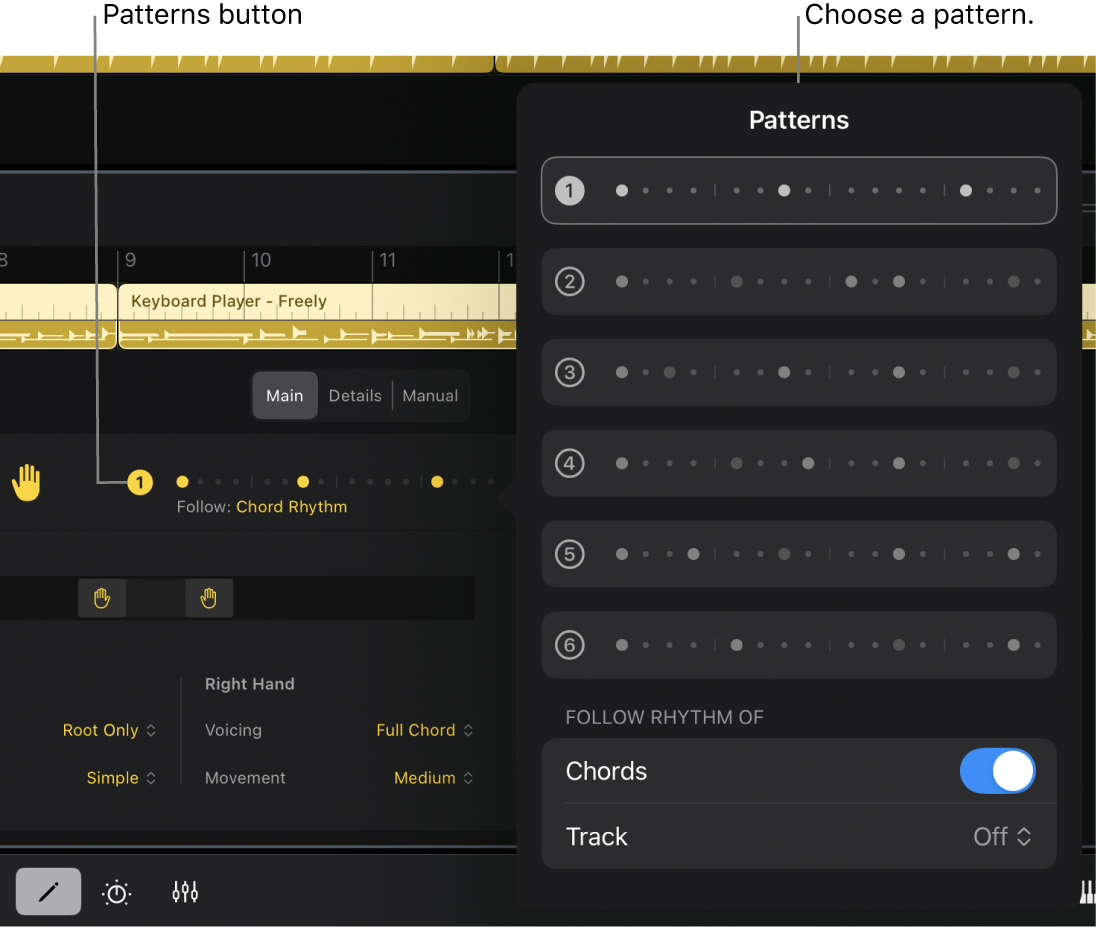Open the Track Off dropdown
The image size is (1096, 928).
tap(1001, 837)
